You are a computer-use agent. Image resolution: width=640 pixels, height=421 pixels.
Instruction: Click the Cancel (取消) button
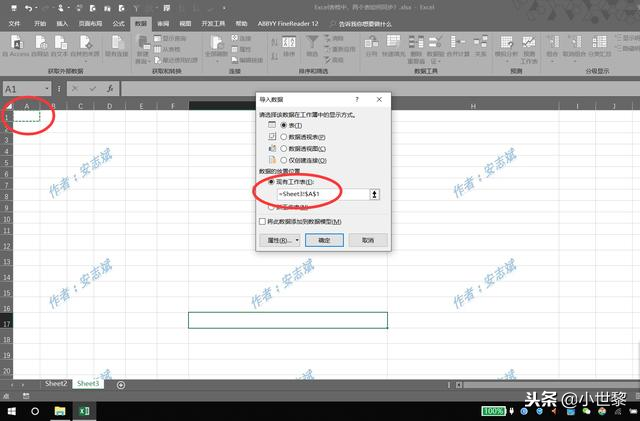[x=368, y=240]
